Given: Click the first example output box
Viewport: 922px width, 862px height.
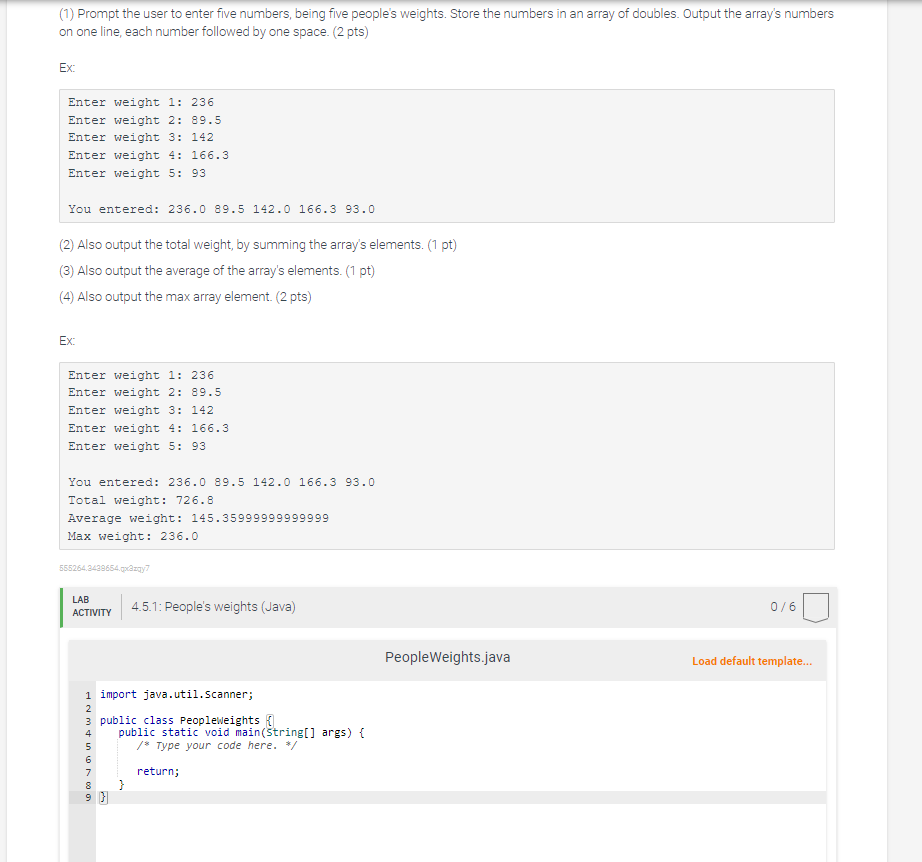Looking at the screenshot, I should click(x=447, y=155).
